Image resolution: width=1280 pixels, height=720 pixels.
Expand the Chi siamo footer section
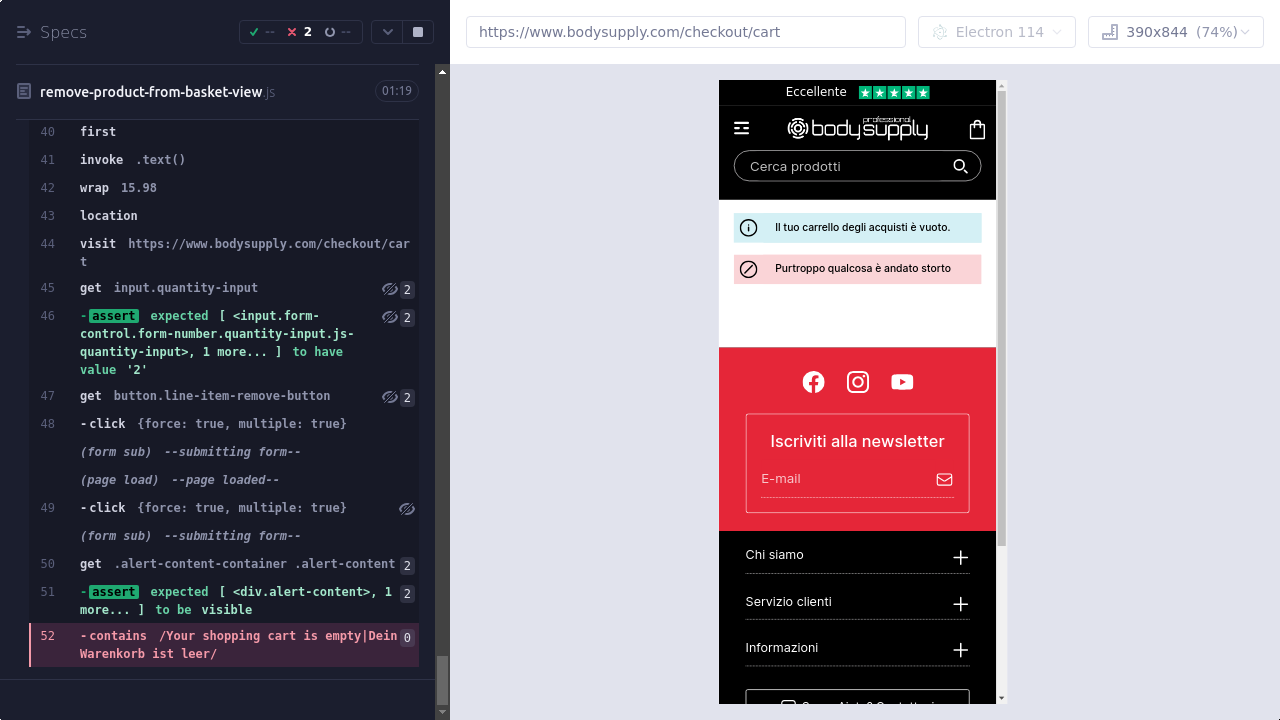[x=960, y=557]
